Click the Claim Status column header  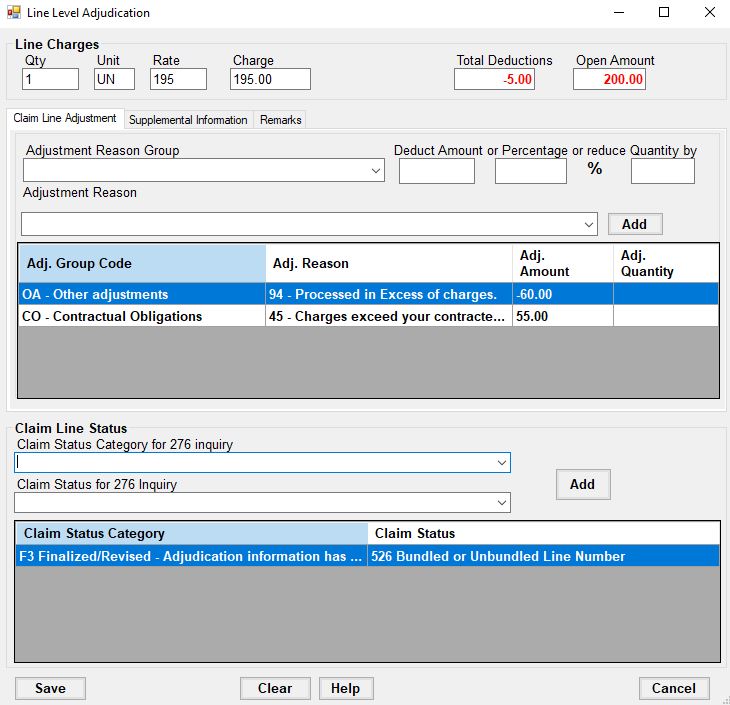543,533
